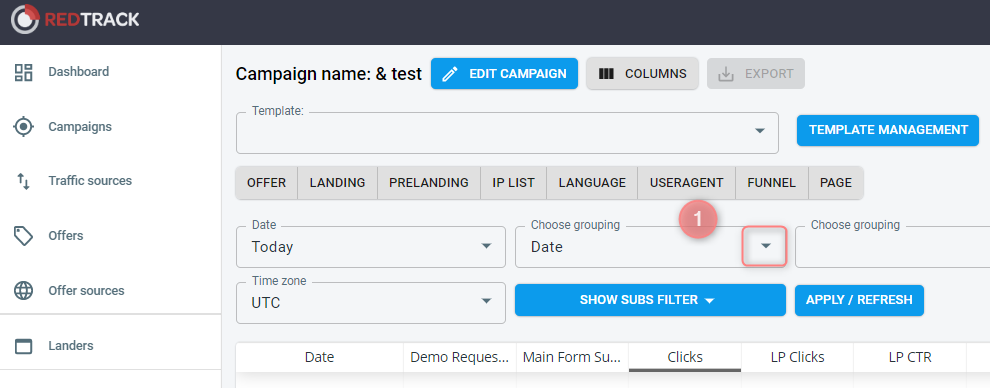Viewport: 990px width, 388px height.
Task: Expand Show Subs Filter
Action: click(650, 300)
